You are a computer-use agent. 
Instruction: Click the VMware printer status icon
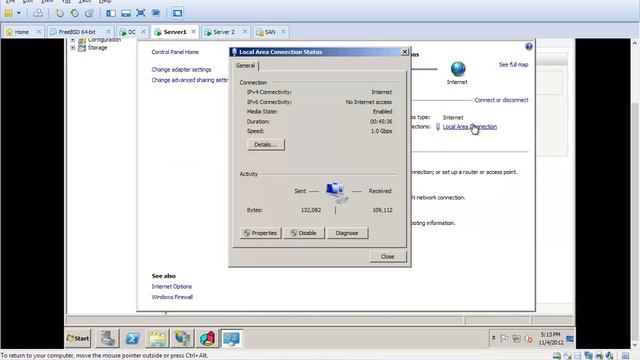(599, 356)
